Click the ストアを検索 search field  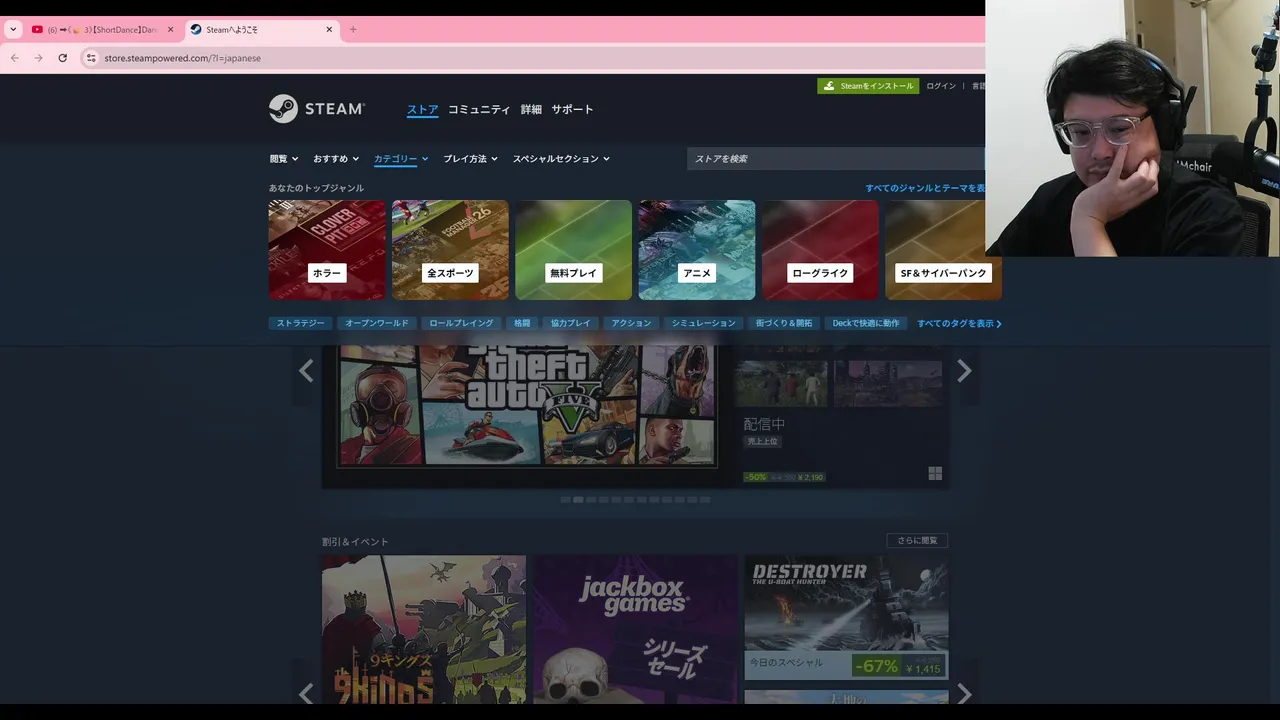[836, 159]
